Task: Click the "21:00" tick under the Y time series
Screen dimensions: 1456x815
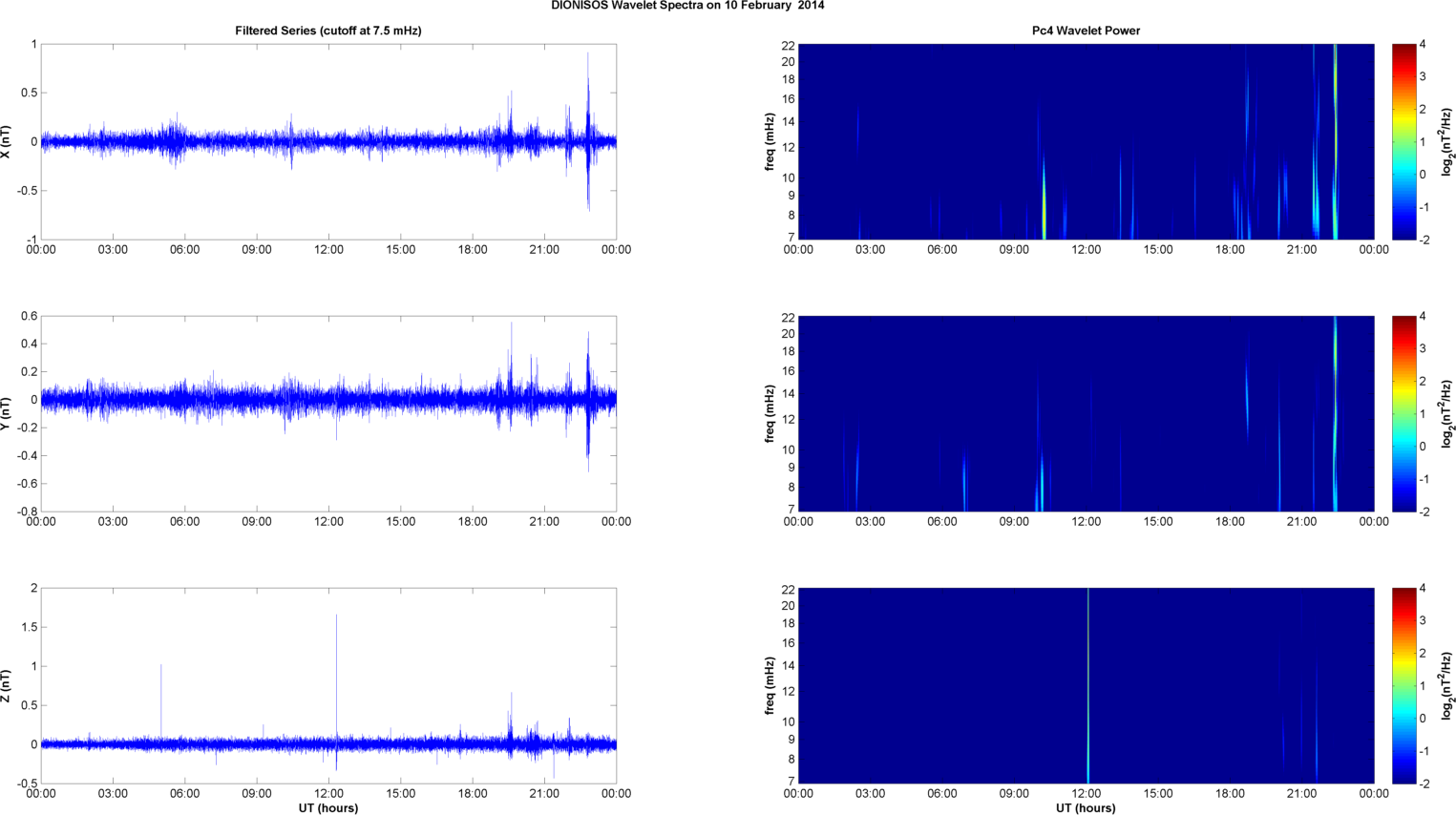Action: click(x=544, y=522)
